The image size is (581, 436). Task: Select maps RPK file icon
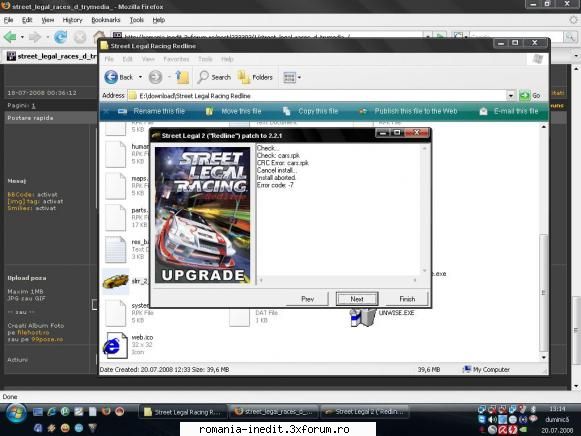[x=116, y=186]
